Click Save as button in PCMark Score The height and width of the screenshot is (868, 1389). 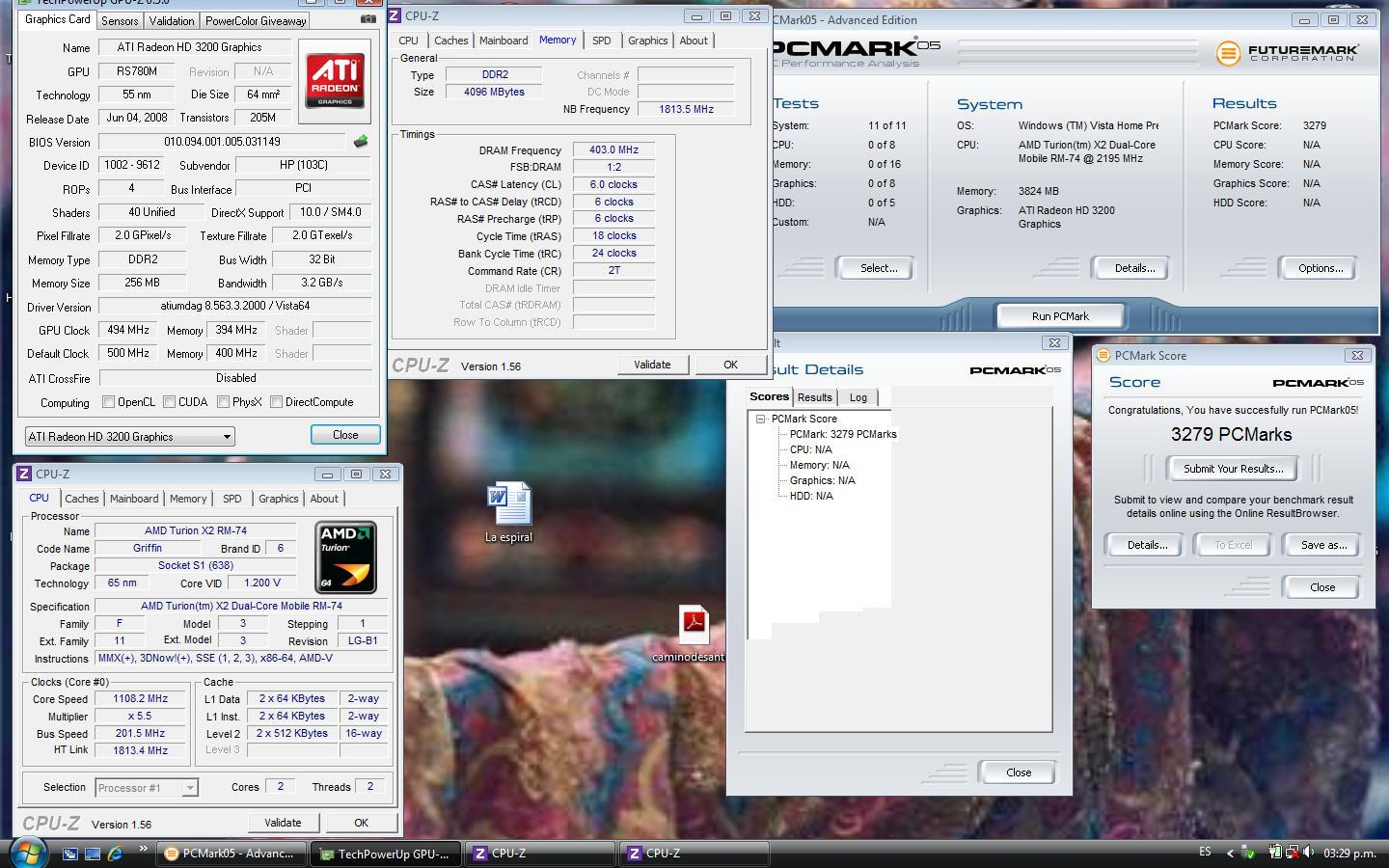[1323, 545]
